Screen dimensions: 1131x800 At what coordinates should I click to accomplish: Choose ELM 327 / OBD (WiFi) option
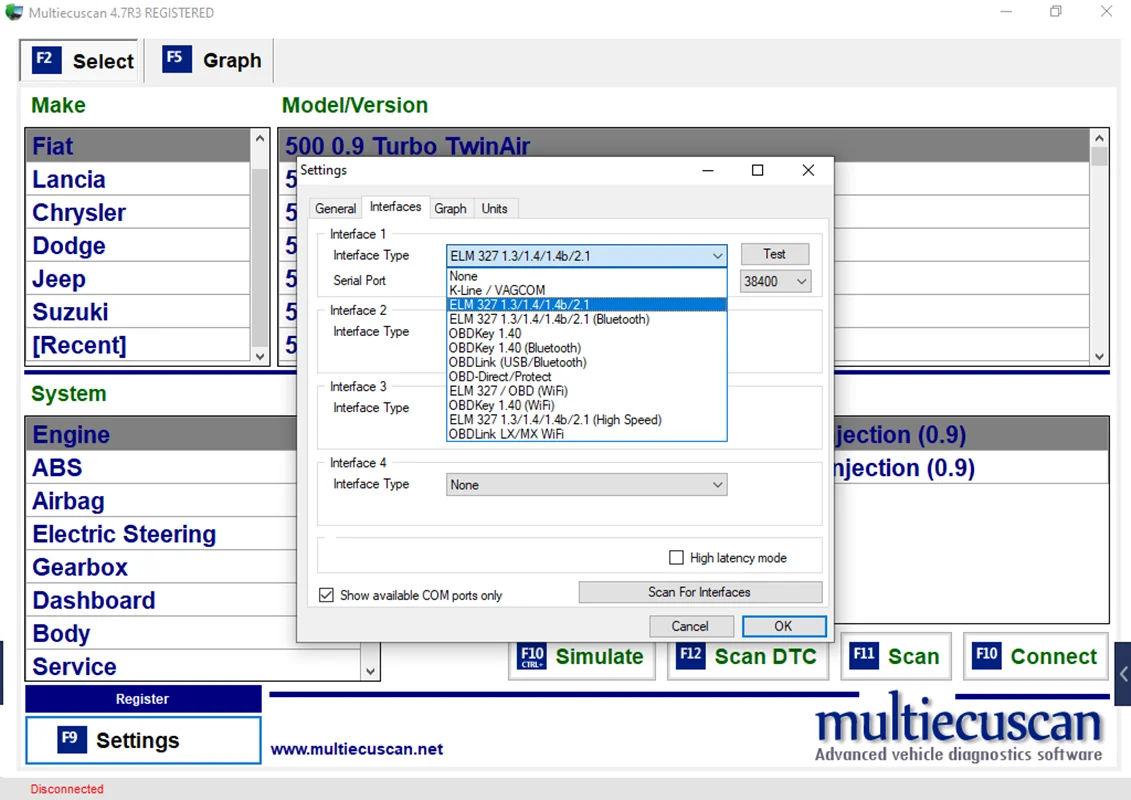[586, 391]
